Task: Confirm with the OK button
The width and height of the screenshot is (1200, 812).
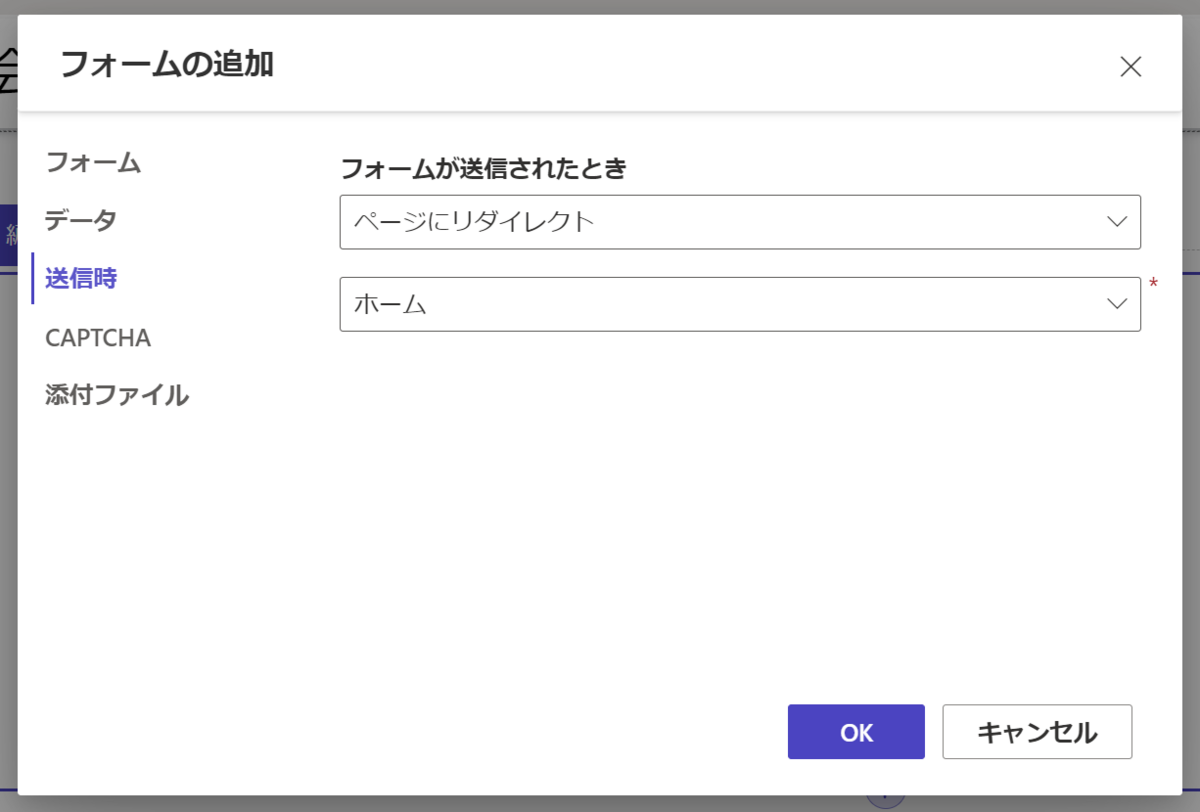Action: [x=856, y=732]
